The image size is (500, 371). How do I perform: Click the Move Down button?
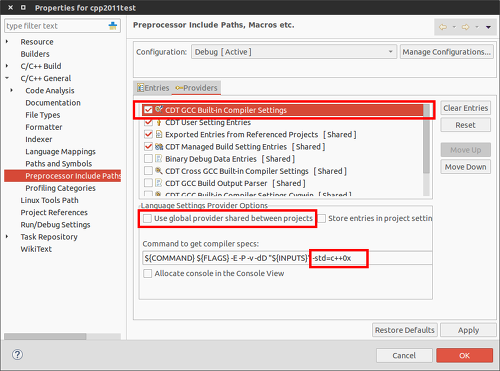[x=465, y=167]
